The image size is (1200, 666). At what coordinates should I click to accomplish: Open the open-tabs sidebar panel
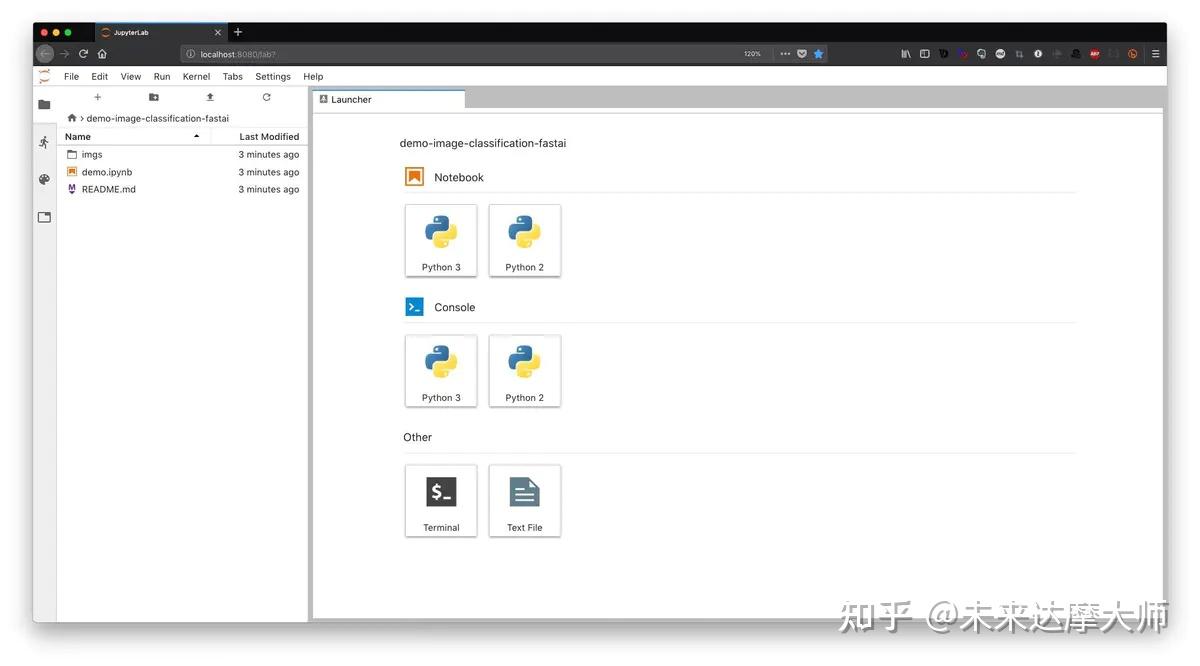point(44,216)
